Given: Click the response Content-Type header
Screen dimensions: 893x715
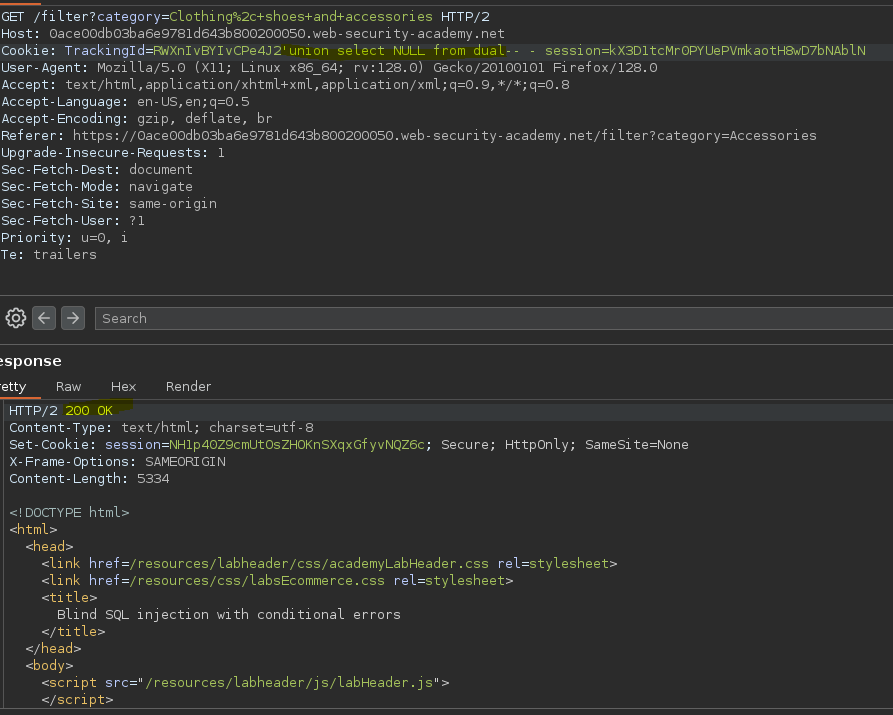Looking at the screenshot, I should click(161, 427).
